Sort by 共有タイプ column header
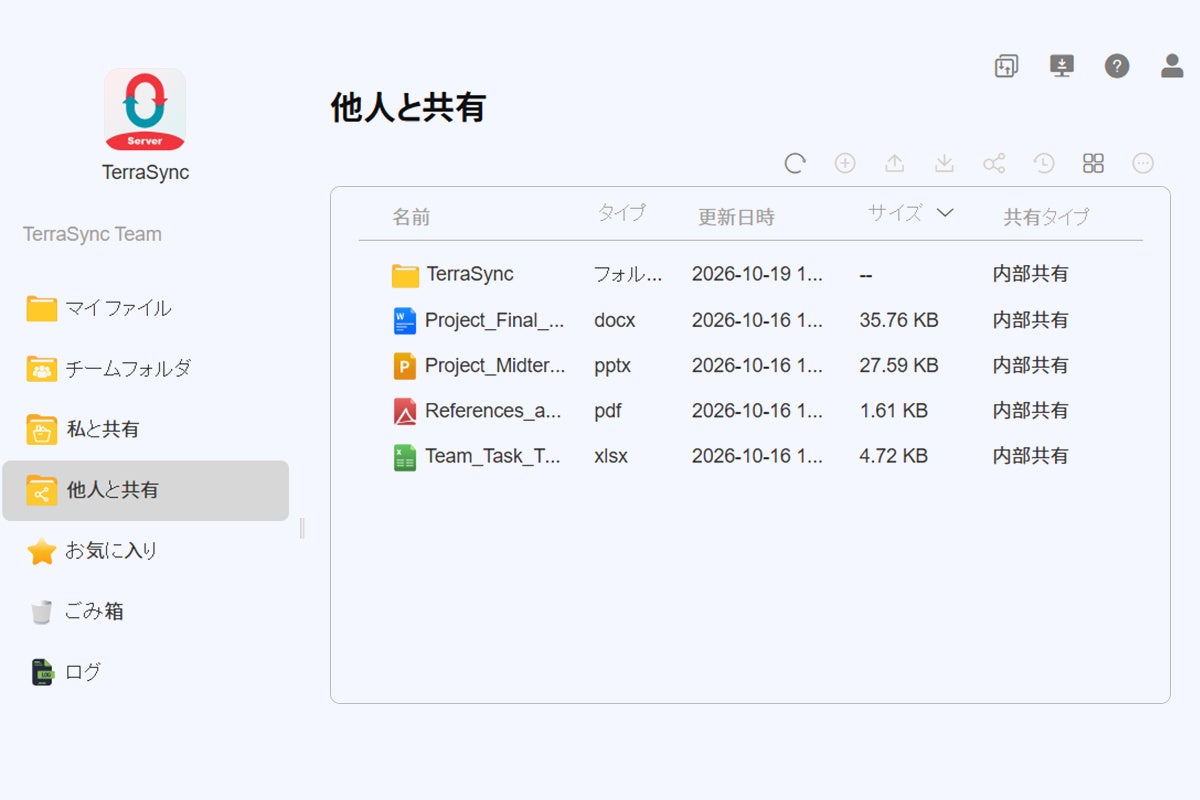 click(1046, 217)
